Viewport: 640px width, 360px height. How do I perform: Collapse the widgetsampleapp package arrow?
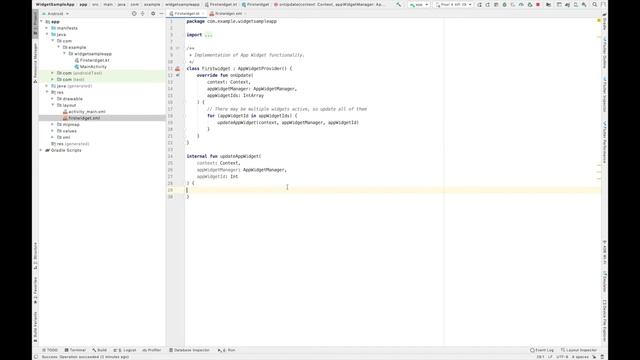tap(64, 53)
